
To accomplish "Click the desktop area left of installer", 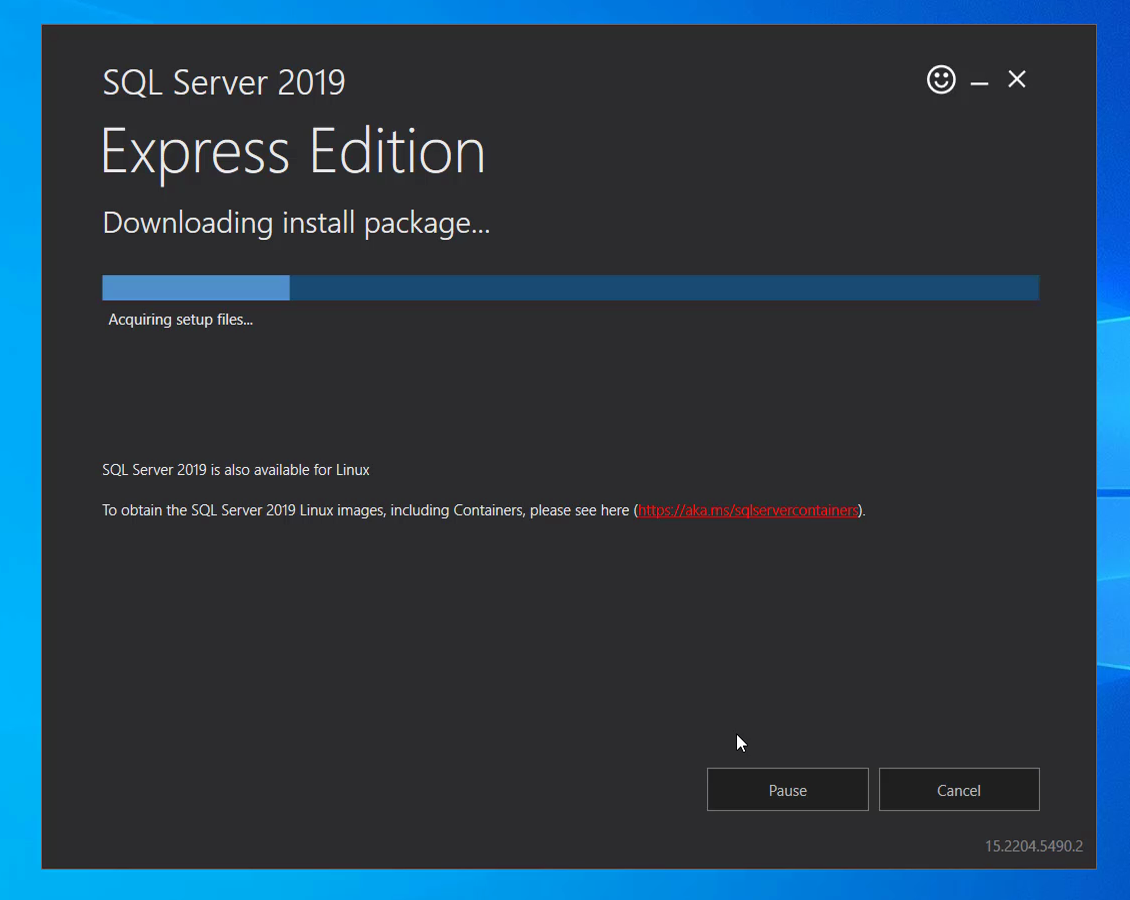I will click(20, 450).
